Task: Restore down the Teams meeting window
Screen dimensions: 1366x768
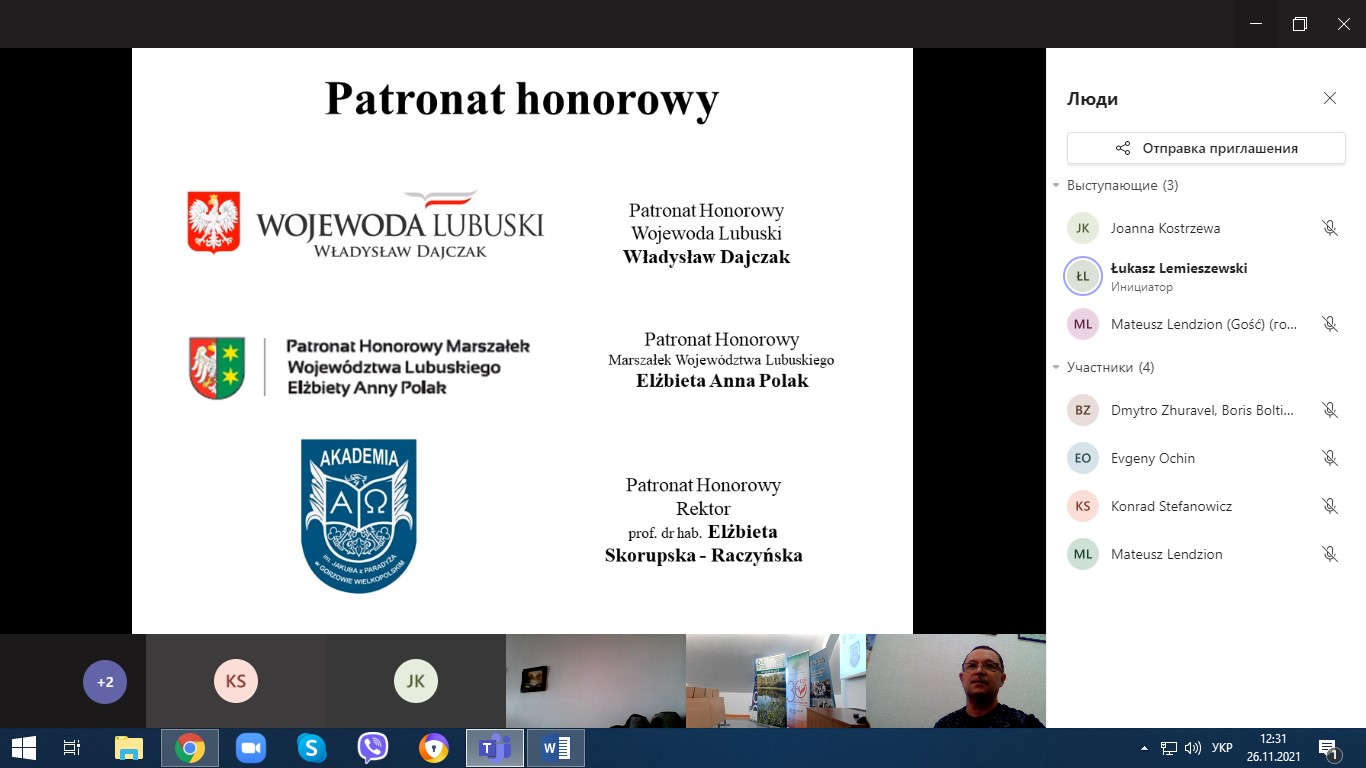Action: click(x=1299, y=24)
